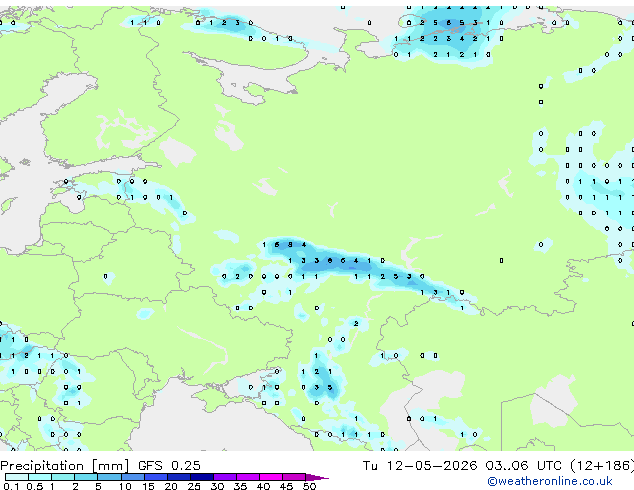Click the '50' legend scale label
The height and width of the screenshot is (490, 634).
(x=309, y=486)
